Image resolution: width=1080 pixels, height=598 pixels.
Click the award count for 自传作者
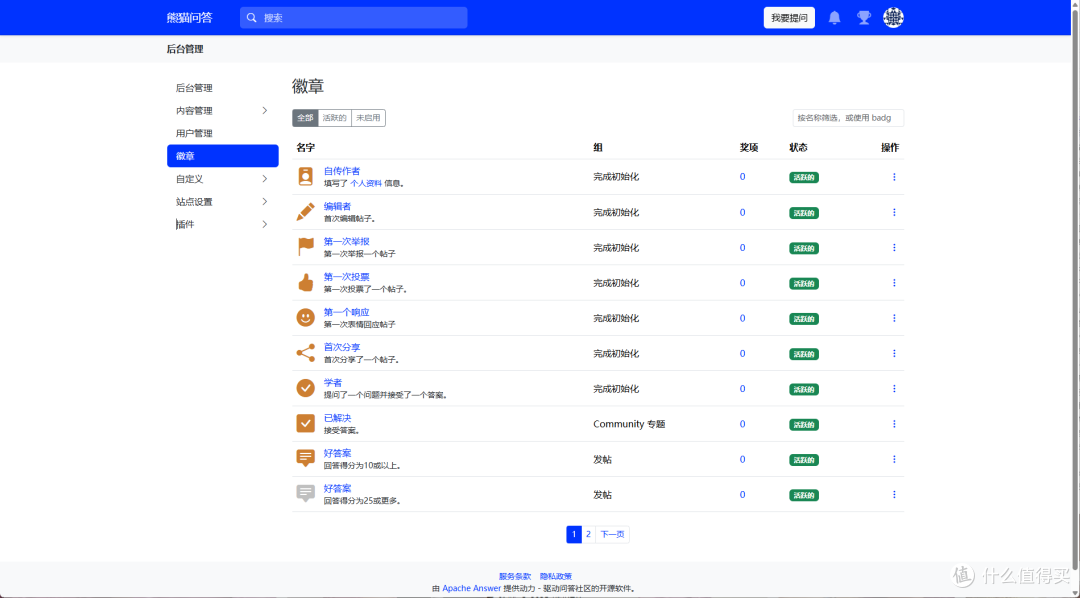[x=742, y=176]
